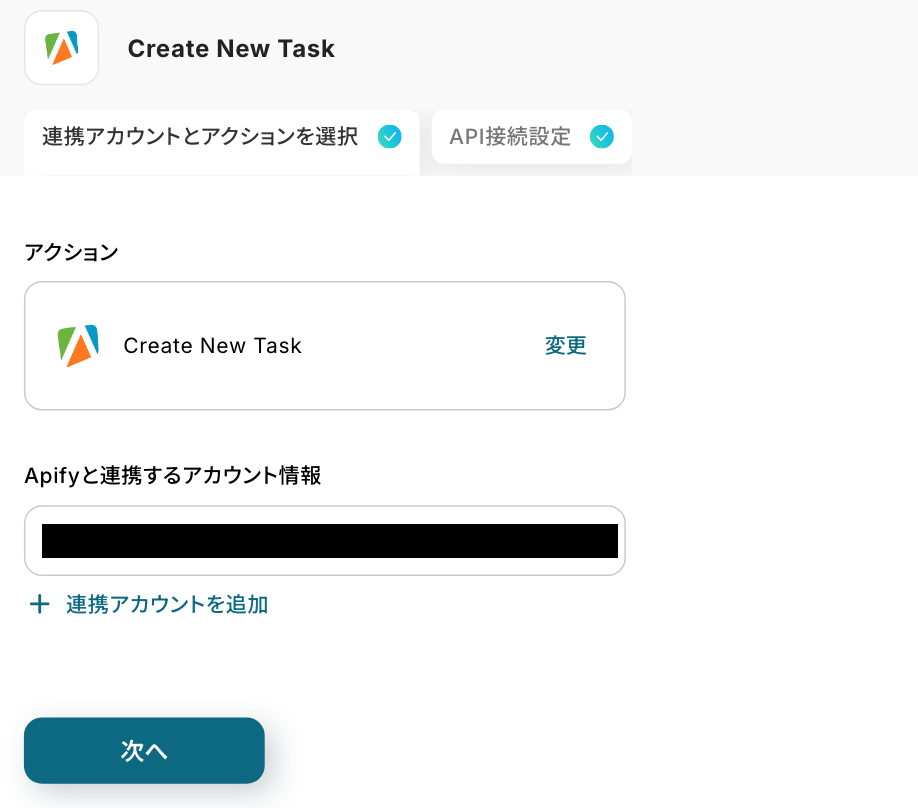Click the checkmark on the 連携アカウントとアクションを選択 tab
Image resolution: width=918 pixels, height=808 pixels.
coord(390,137)
